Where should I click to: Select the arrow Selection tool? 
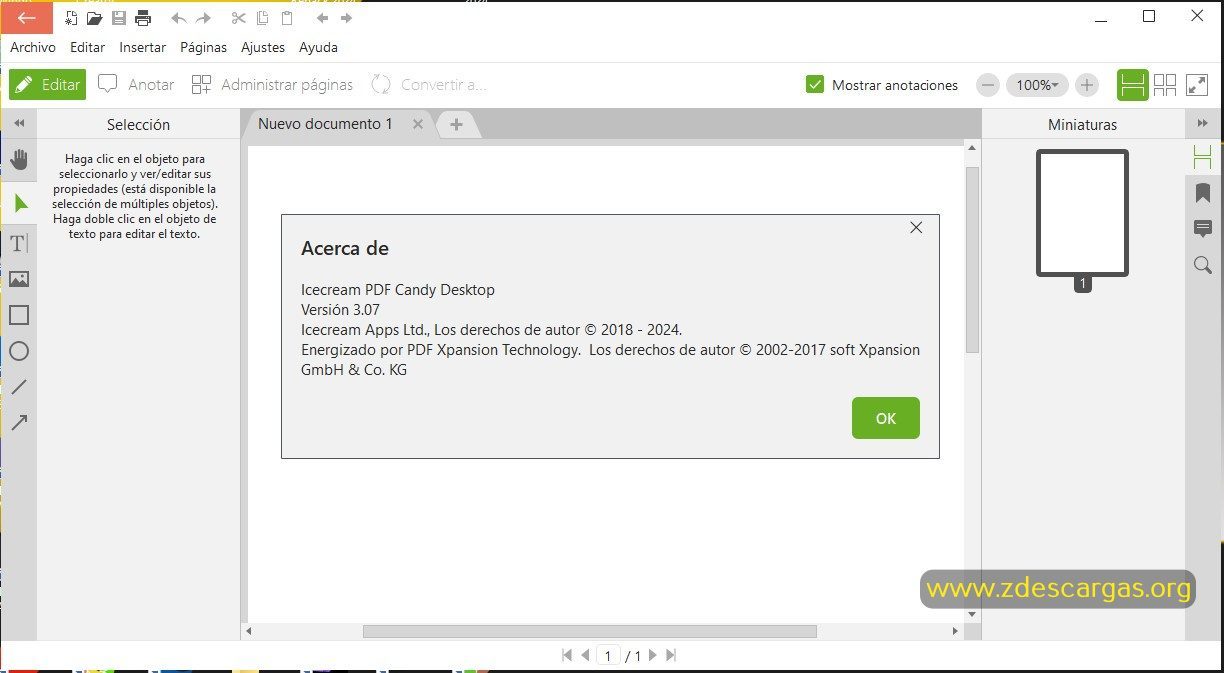(19, 203)
